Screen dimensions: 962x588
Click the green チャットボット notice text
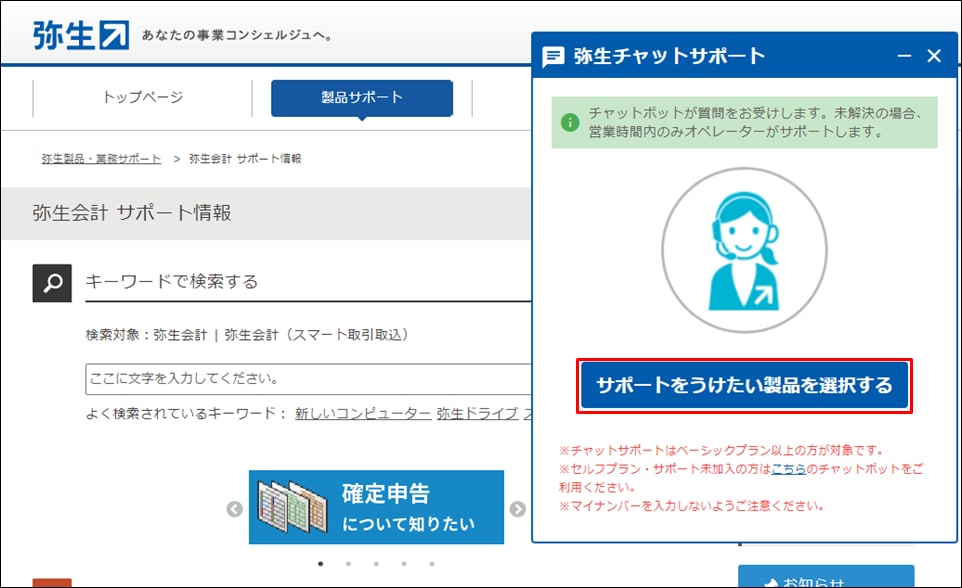[x=755, y=122]
